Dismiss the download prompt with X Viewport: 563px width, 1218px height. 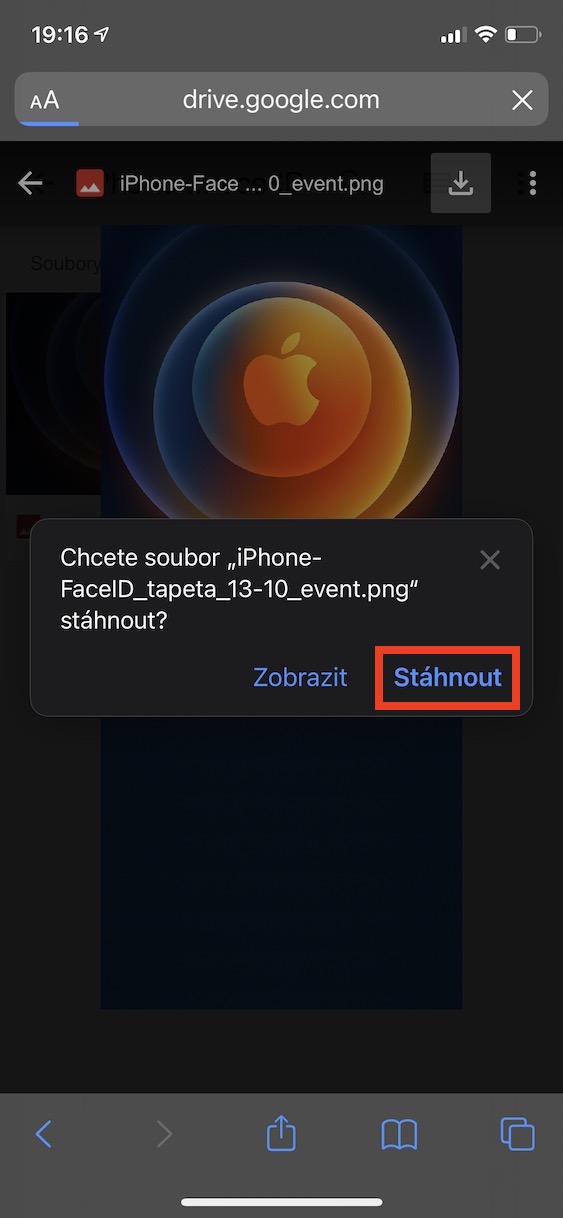tap(489, 560)
